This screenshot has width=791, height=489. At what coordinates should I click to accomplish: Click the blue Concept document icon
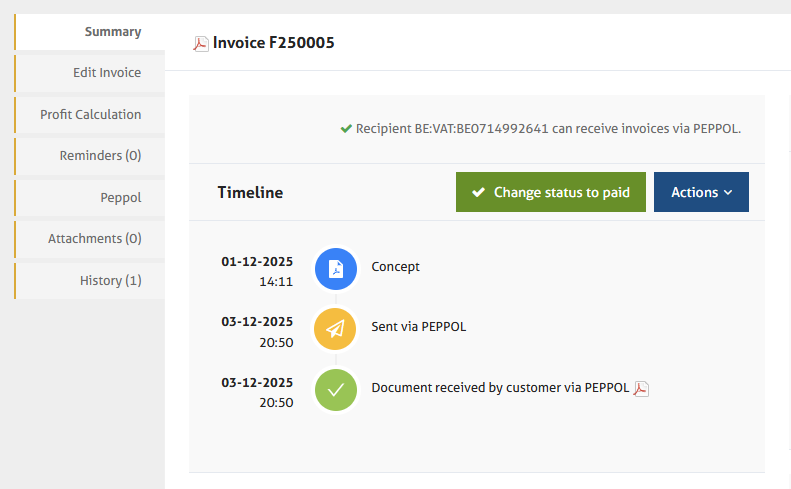(x=335, y=268)
